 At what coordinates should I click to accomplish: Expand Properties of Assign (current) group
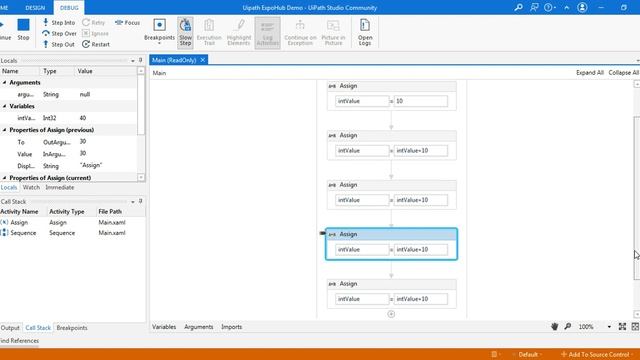(x=4, y=178)
